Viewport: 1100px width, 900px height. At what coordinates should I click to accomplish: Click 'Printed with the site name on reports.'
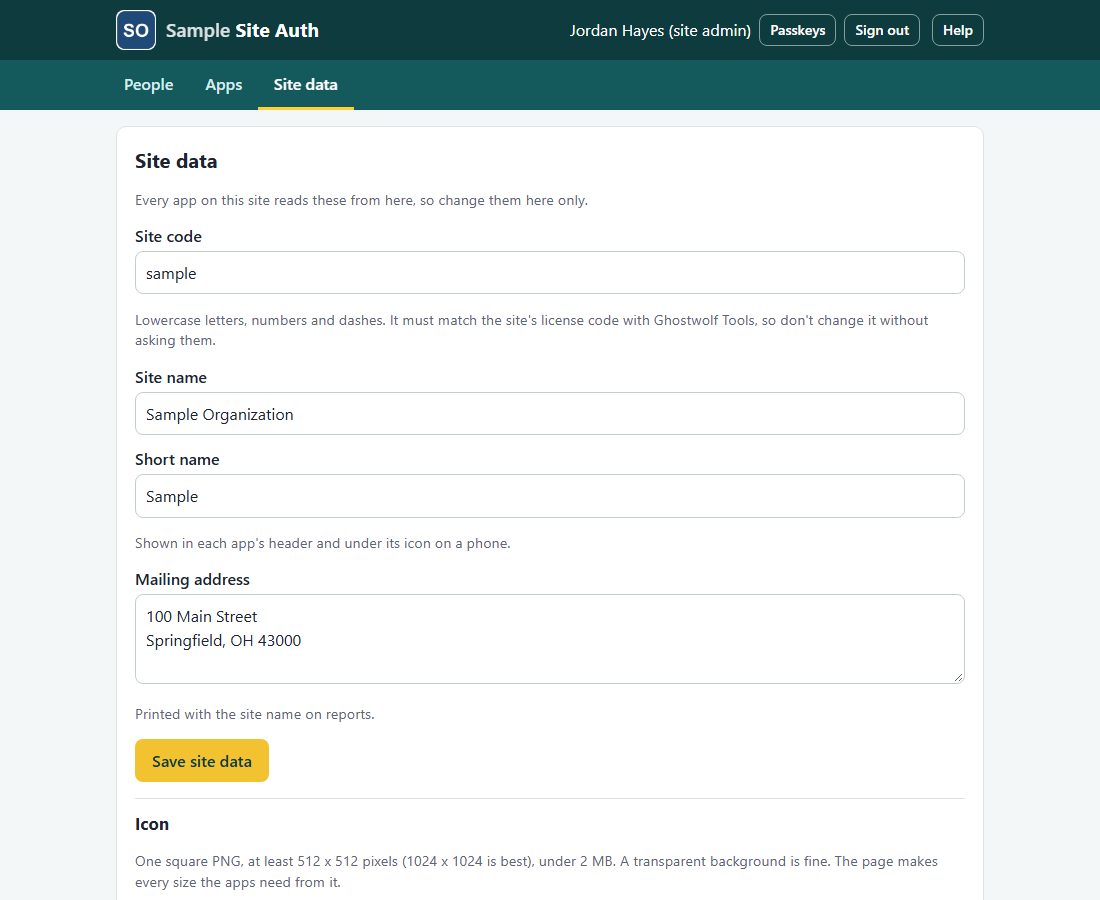coord(255,714)
